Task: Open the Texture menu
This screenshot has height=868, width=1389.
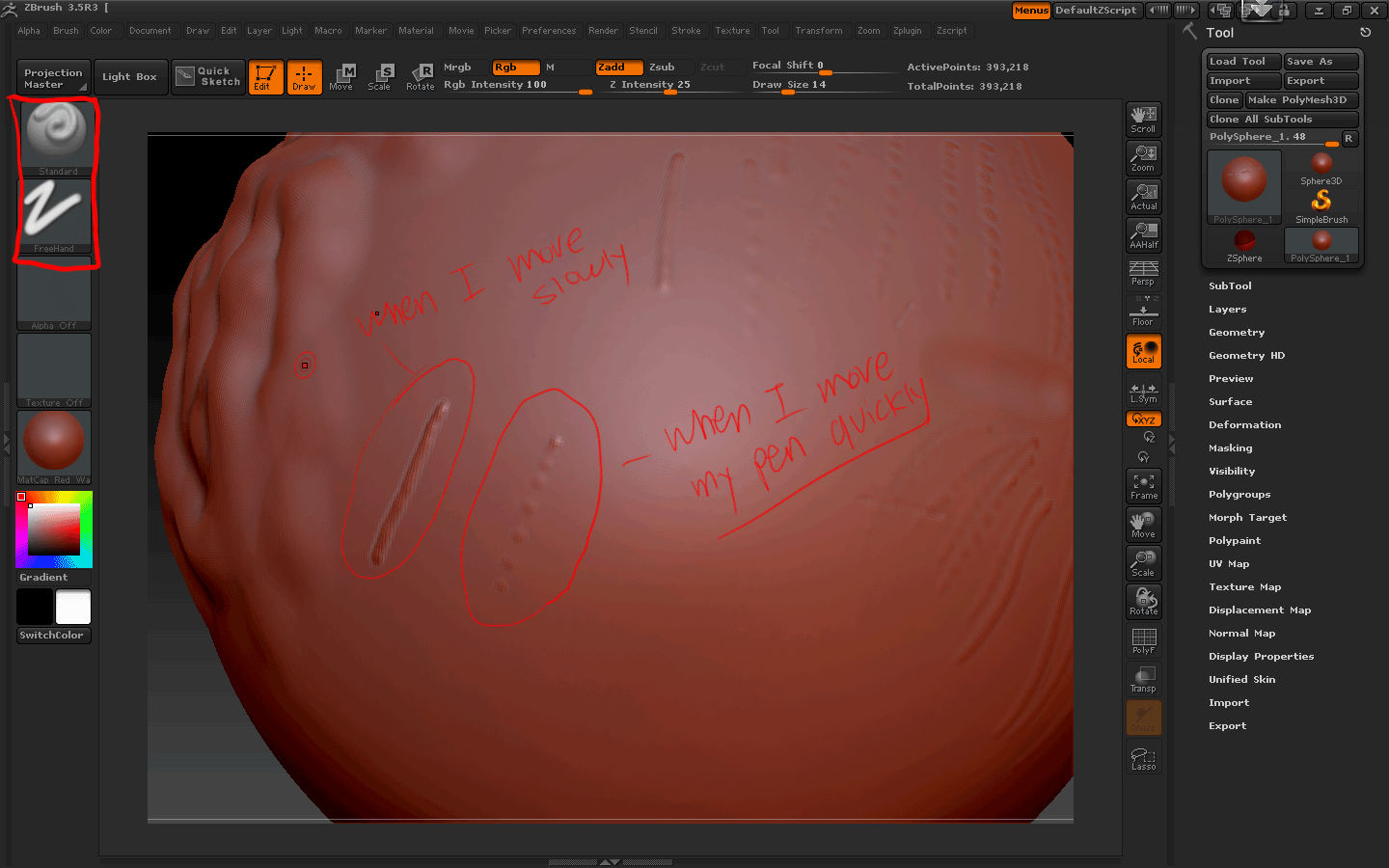Action: pyautogui.click(x=732, y=30)
